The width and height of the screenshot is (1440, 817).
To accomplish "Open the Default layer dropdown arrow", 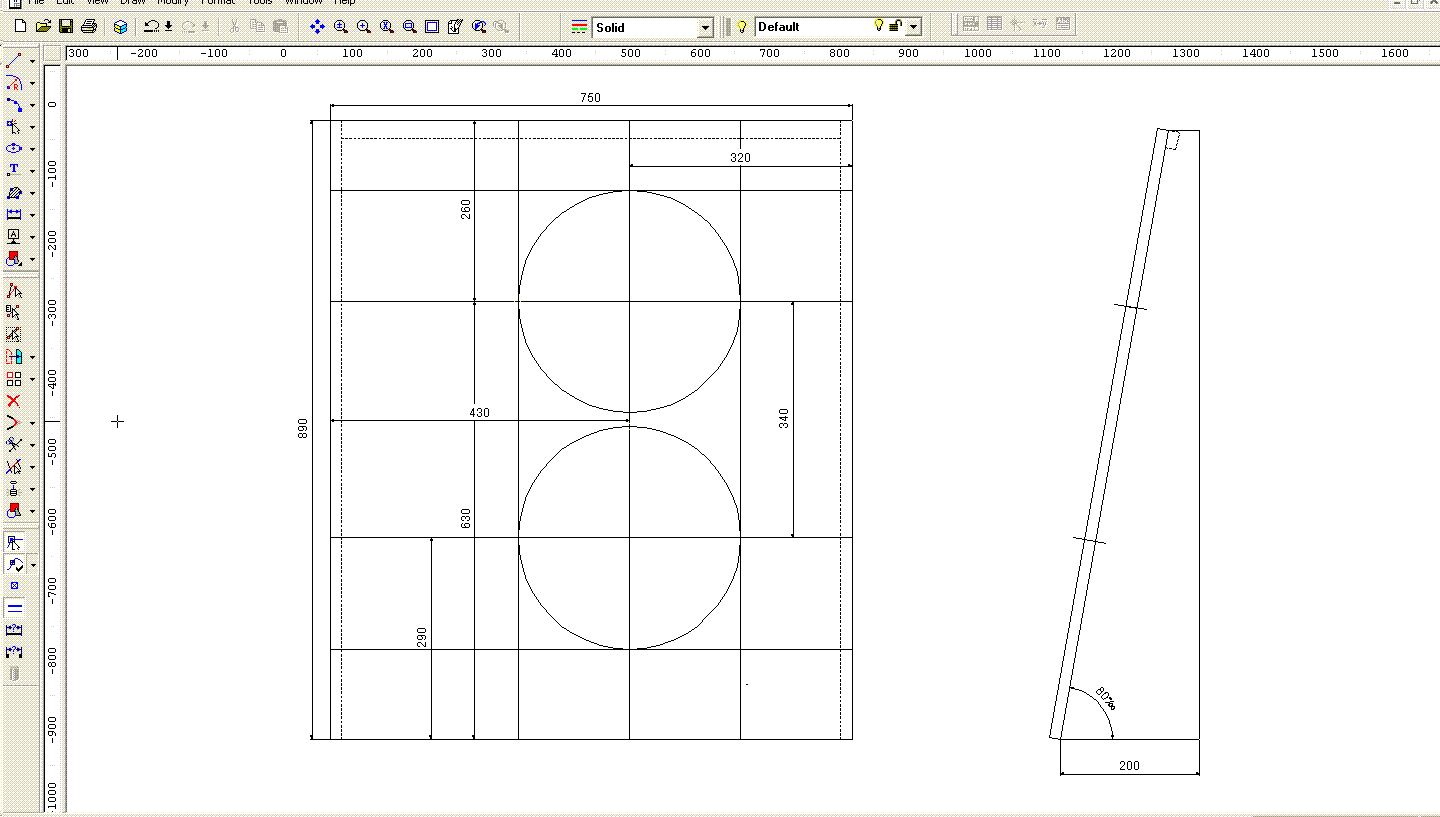I will [913, 27].
